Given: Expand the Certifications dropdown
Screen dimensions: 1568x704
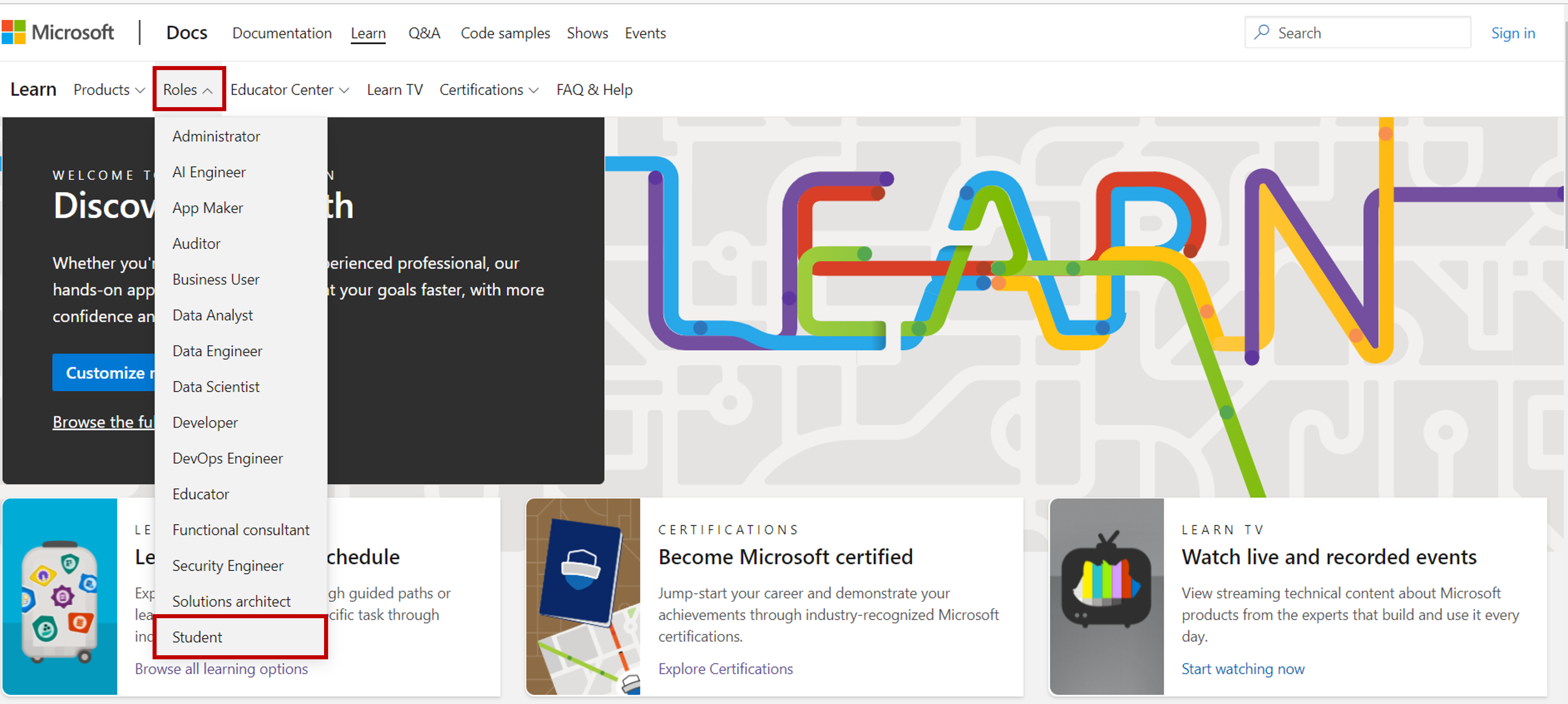Looking at the screenshot, I should pyautogui.click(x=490, y=89).
